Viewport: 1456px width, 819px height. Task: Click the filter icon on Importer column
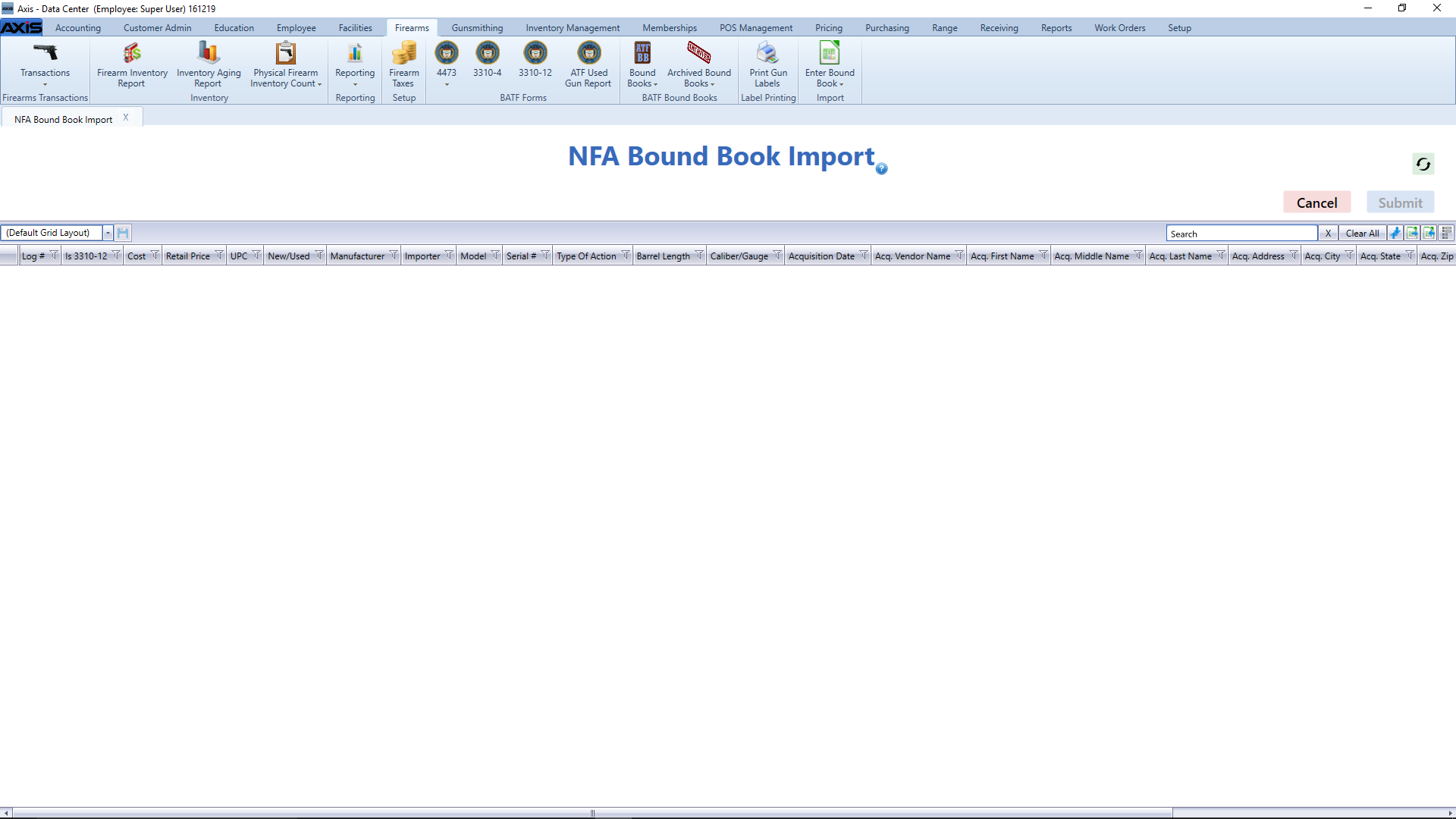(x=449, y=256)
